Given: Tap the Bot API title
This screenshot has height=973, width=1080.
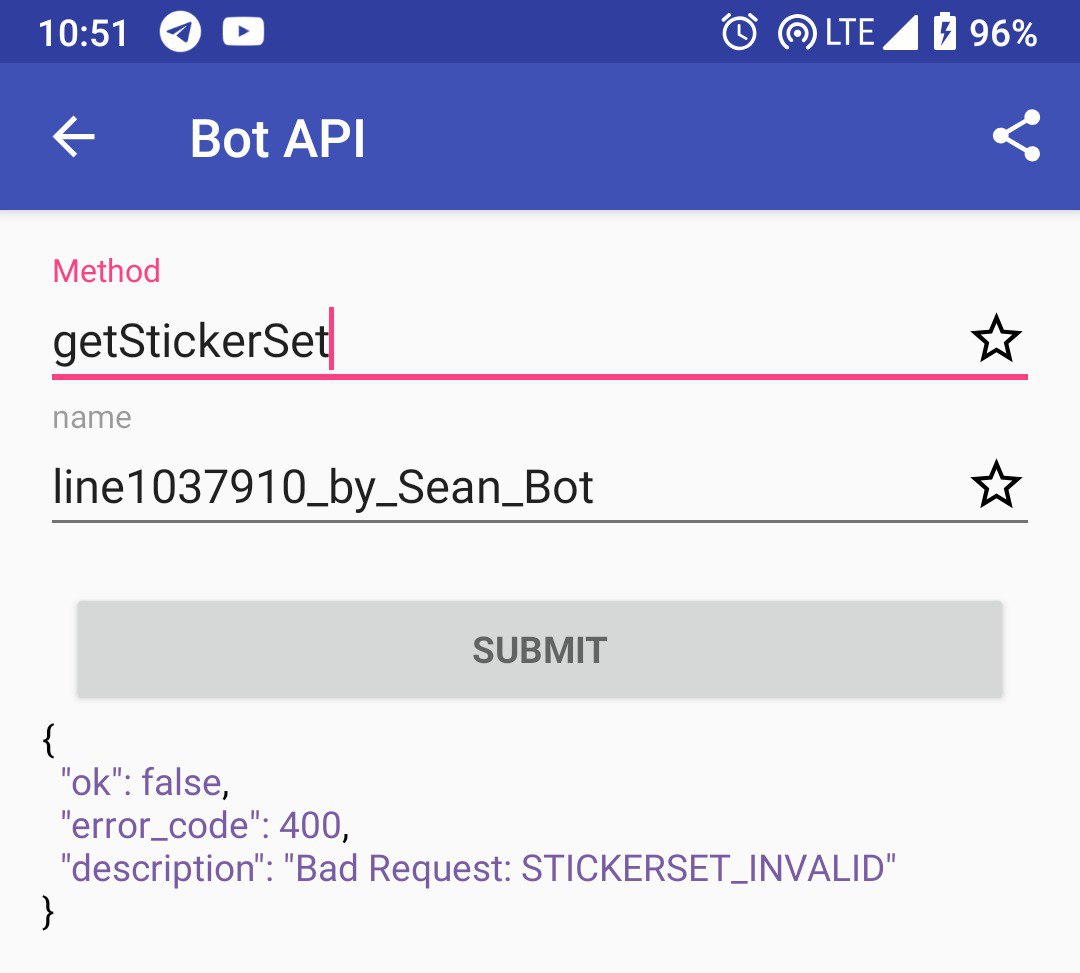Looking at the screenshot, I should pyautogui.click(x=277, y=139).
